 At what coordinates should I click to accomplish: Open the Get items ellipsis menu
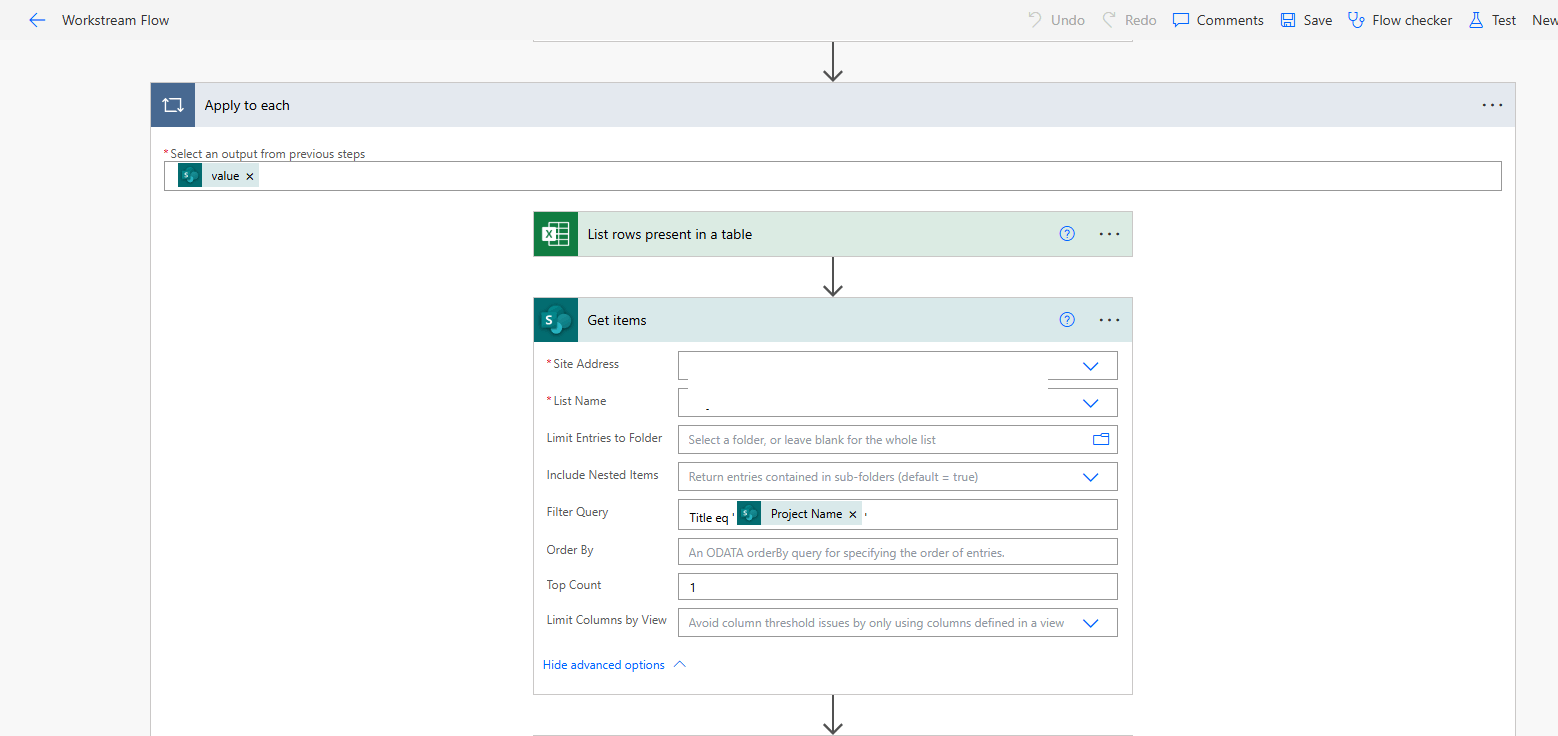pos(1109,320)
